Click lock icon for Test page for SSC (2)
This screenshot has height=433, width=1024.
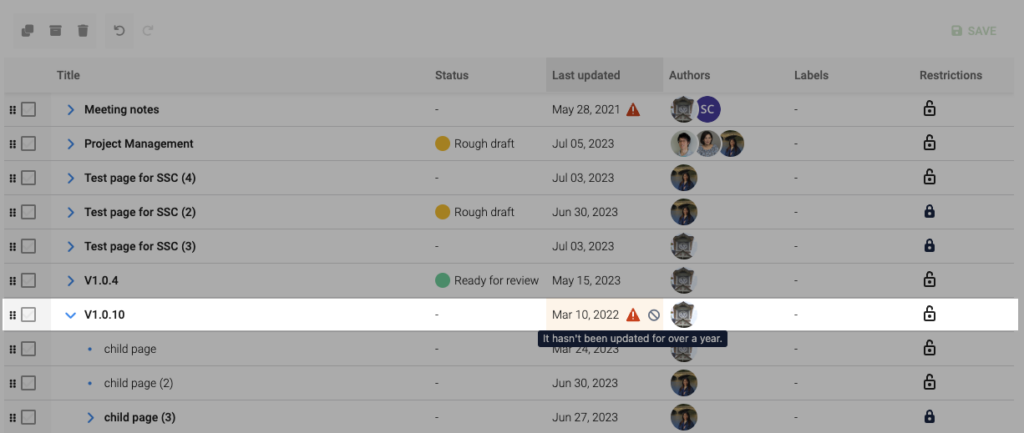click(x=928, y=212)
